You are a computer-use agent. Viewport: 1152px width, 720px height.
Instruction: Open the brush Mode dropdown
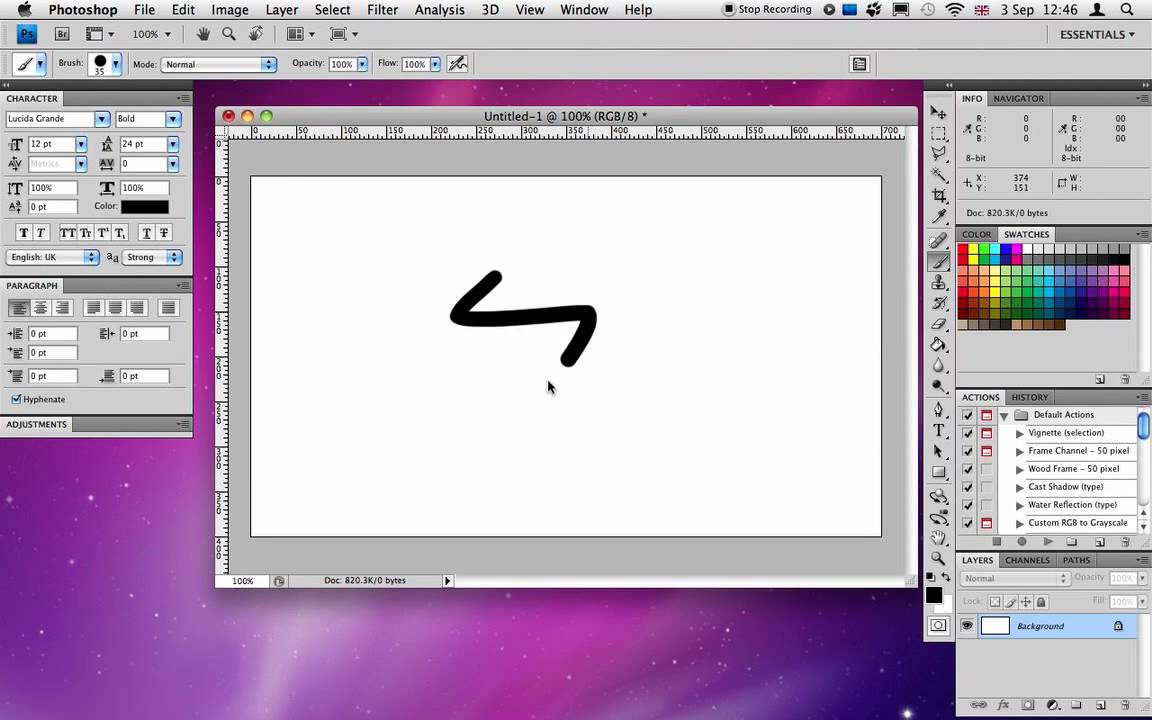click(x=218, y=65)
